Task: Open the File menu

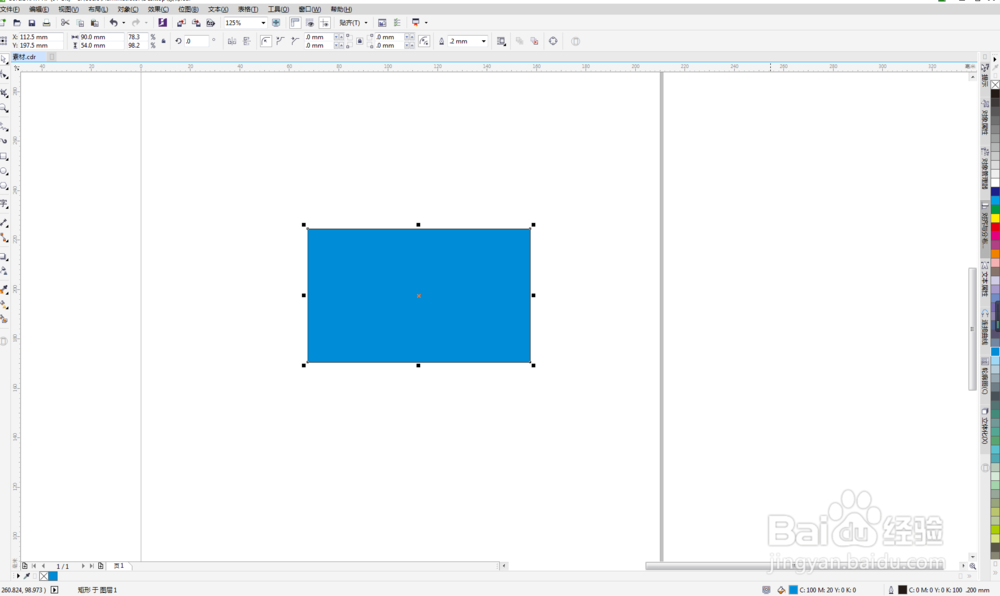Action: tap(10, 10)
